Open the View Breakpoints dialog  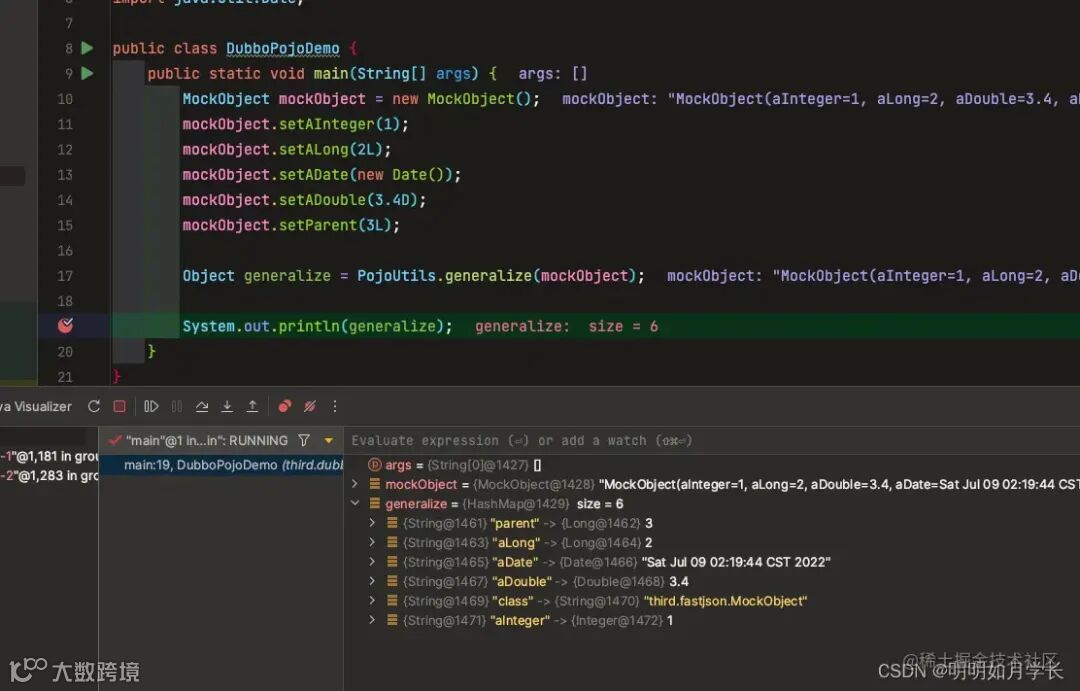click(284, 406)
